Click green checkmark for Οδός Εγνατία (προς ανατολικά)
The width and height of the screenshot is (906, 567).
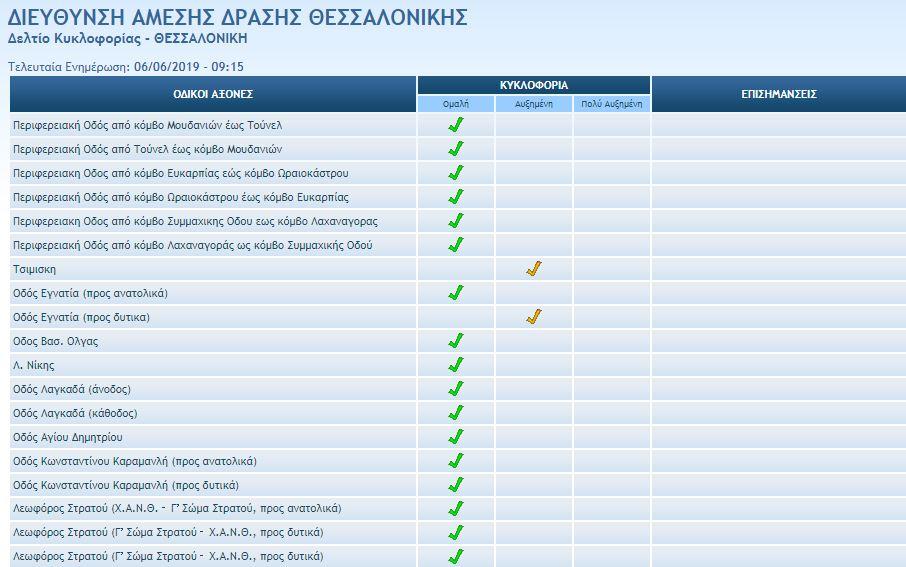point(456,293)
